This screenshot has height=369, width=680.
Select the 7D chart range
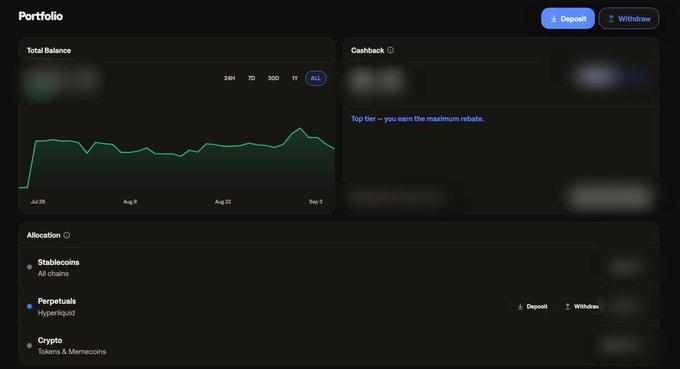point(252,78)
